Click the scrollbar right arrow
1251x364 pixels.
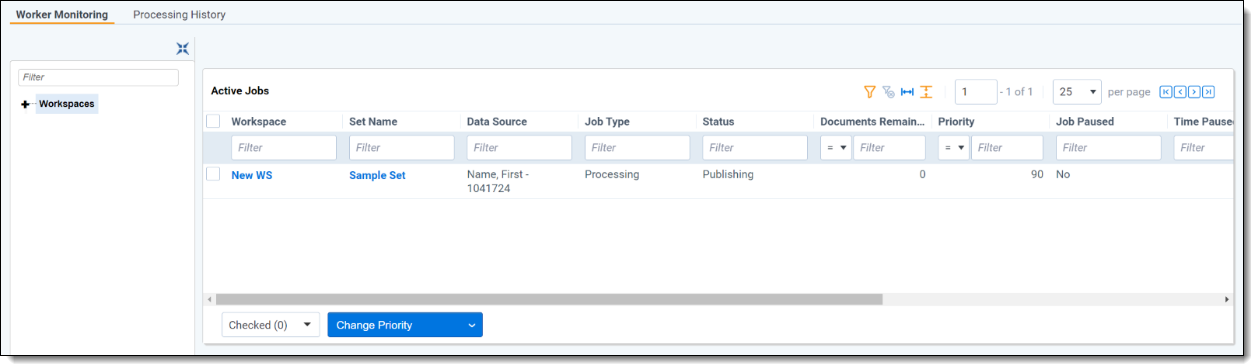[x=1227, y=299]
